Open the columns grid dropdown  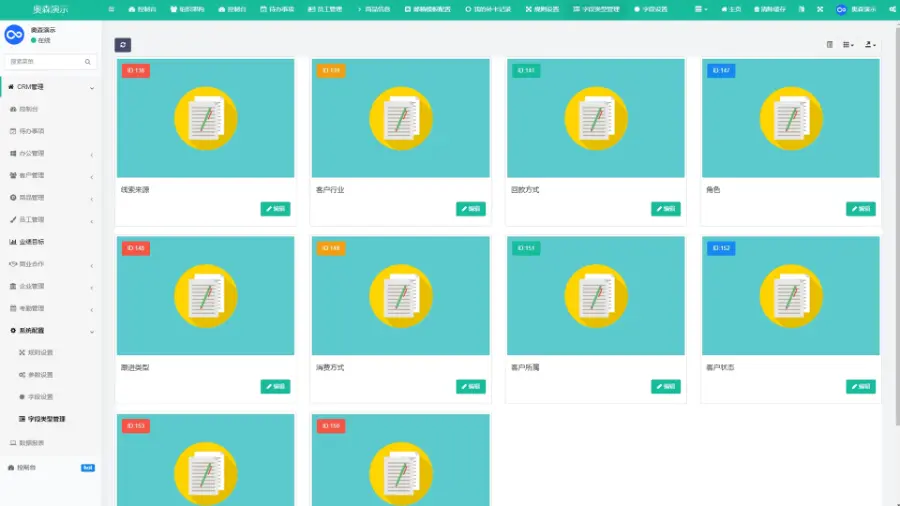pyautogui.click(x=848, y=45)
